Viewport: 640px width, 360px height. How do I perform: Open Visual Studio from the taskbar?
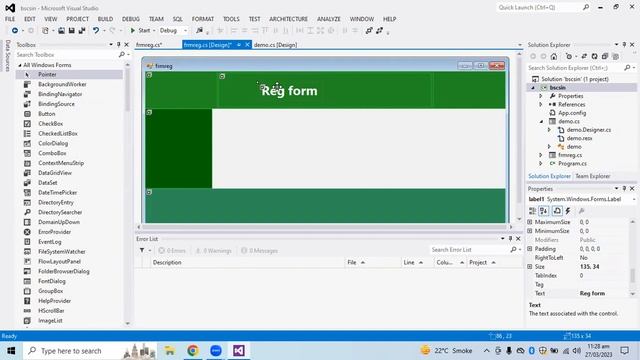pyautogui.click(x=239, y=351)
